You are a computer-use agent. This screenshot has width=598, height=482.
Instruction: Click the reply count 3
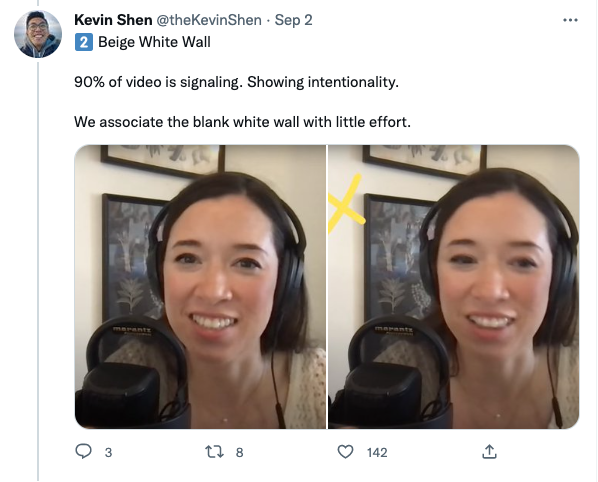(108, 452)
